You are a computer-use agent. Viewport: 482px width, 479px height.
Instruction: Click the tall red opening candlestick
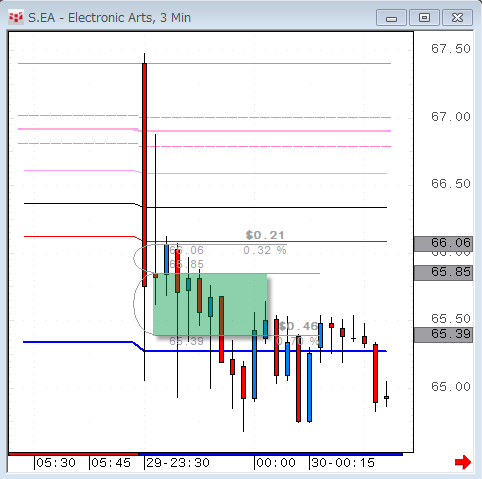click(x=144, y=175)
